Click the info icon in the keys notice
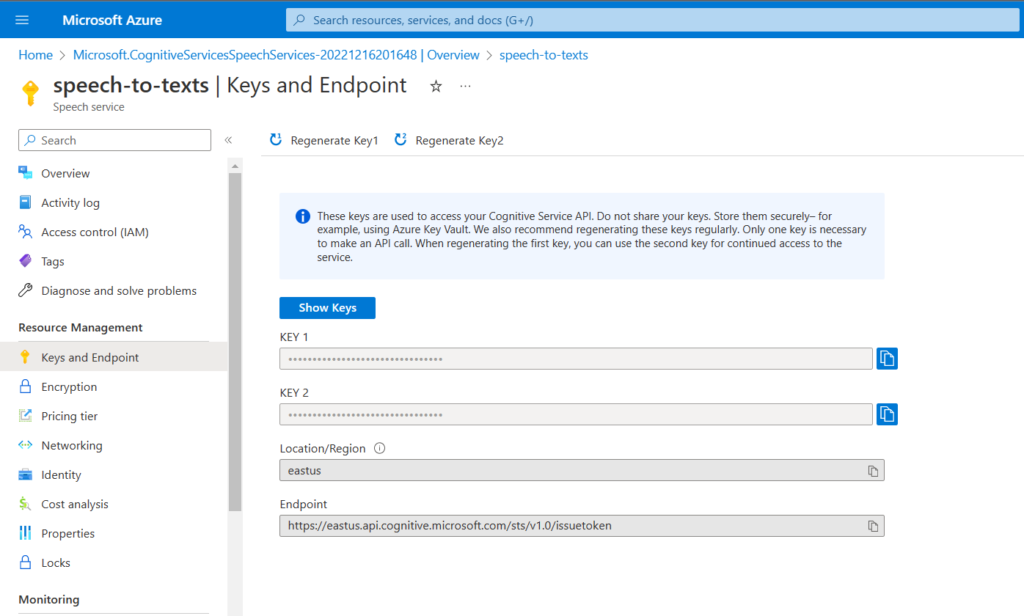This screenshot has height=616, width=1024. pyautogui.click(x=302, y=216)
